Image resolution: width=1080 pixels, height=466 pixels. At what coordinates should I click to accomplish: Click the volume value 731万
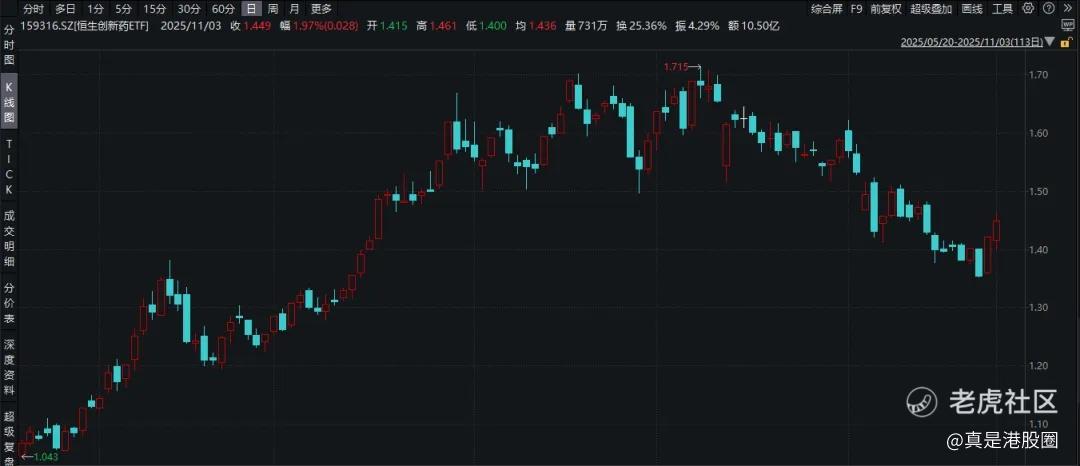593,26
